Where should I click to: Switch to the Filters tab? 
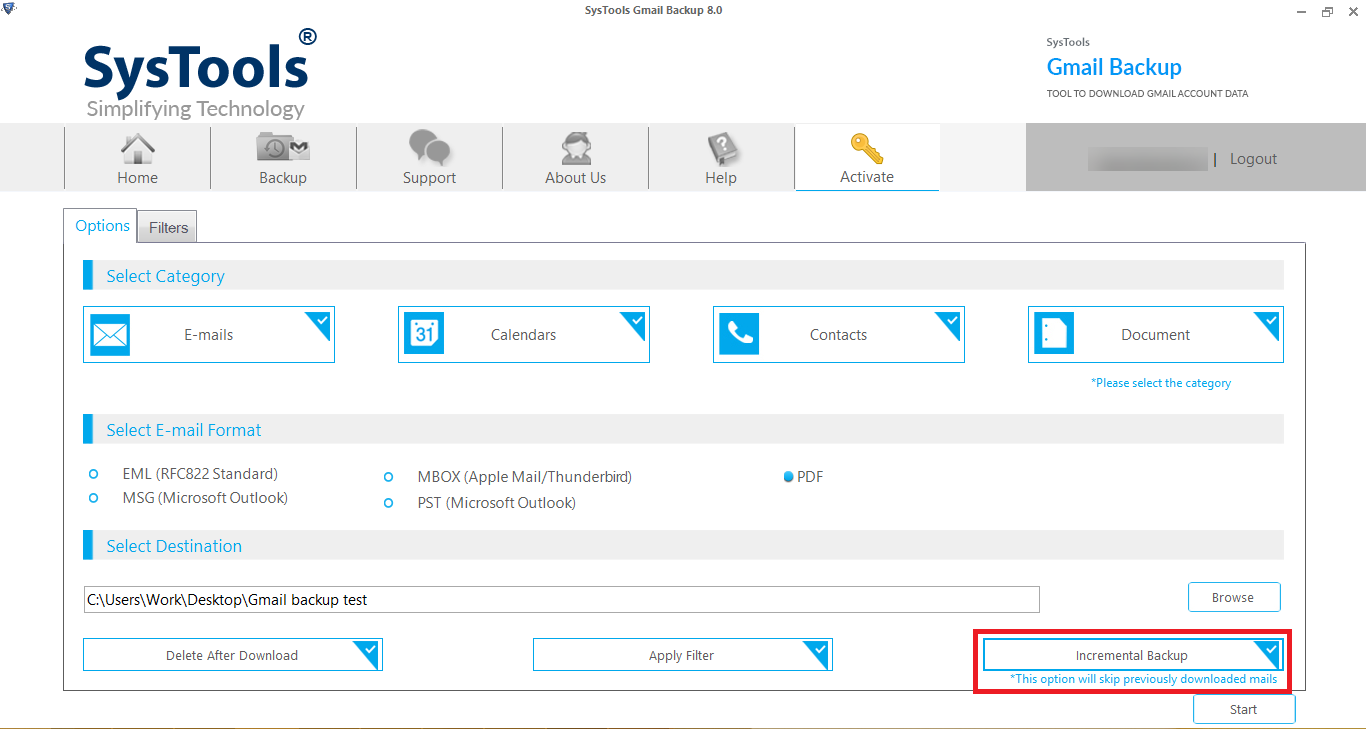(x=168, y=227)
